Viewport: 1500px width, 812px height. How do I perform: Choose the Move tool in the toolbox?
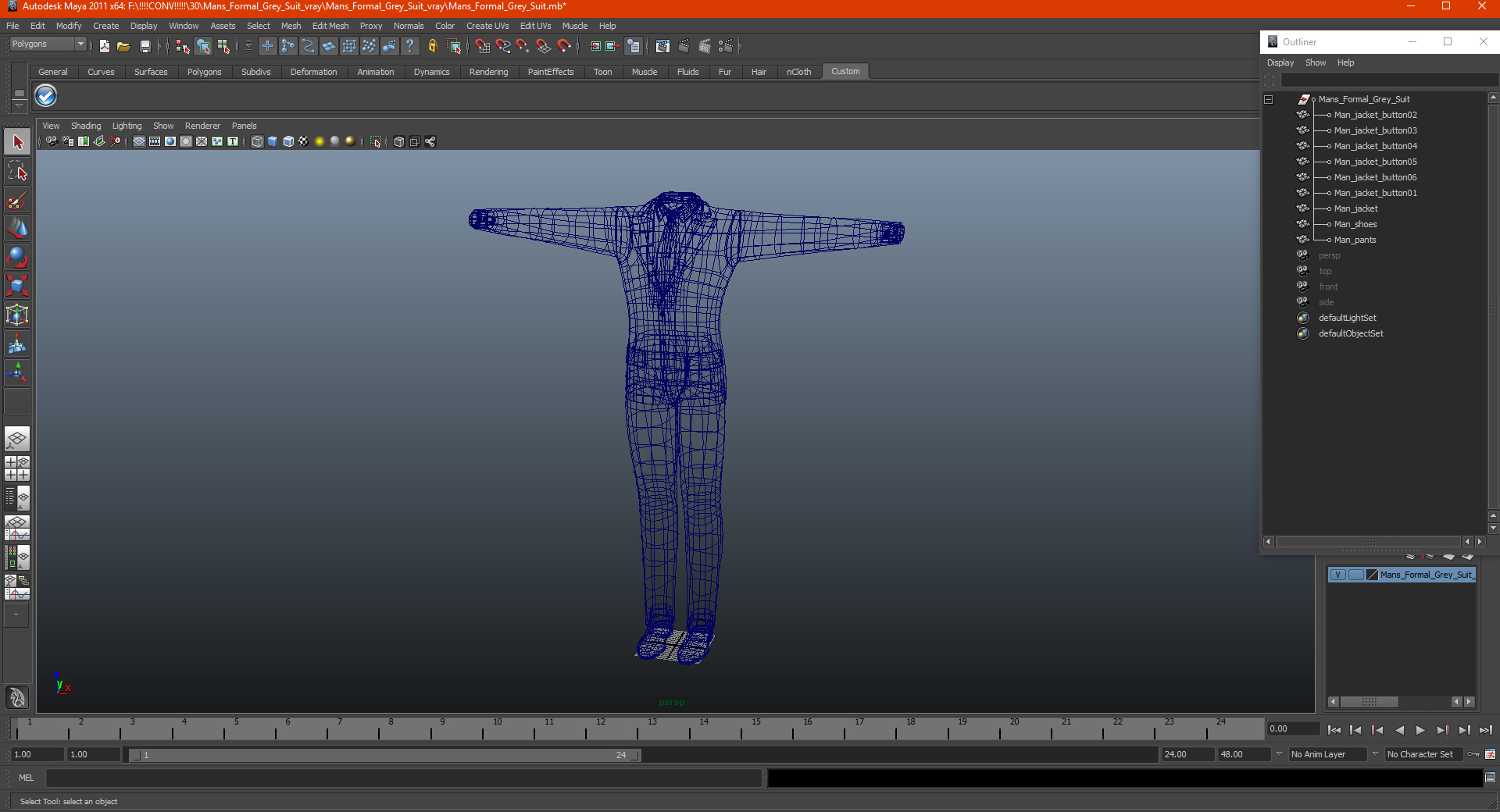pos(17,228)
